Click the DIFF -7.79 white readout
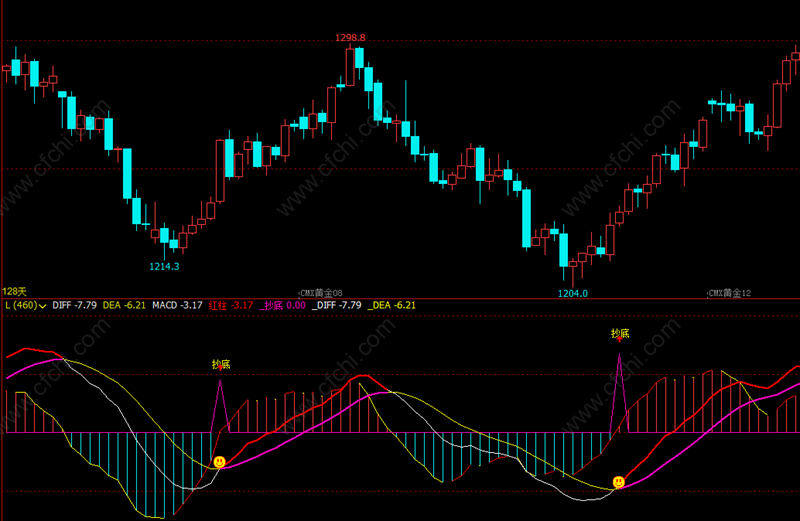 tap(74, 305)
